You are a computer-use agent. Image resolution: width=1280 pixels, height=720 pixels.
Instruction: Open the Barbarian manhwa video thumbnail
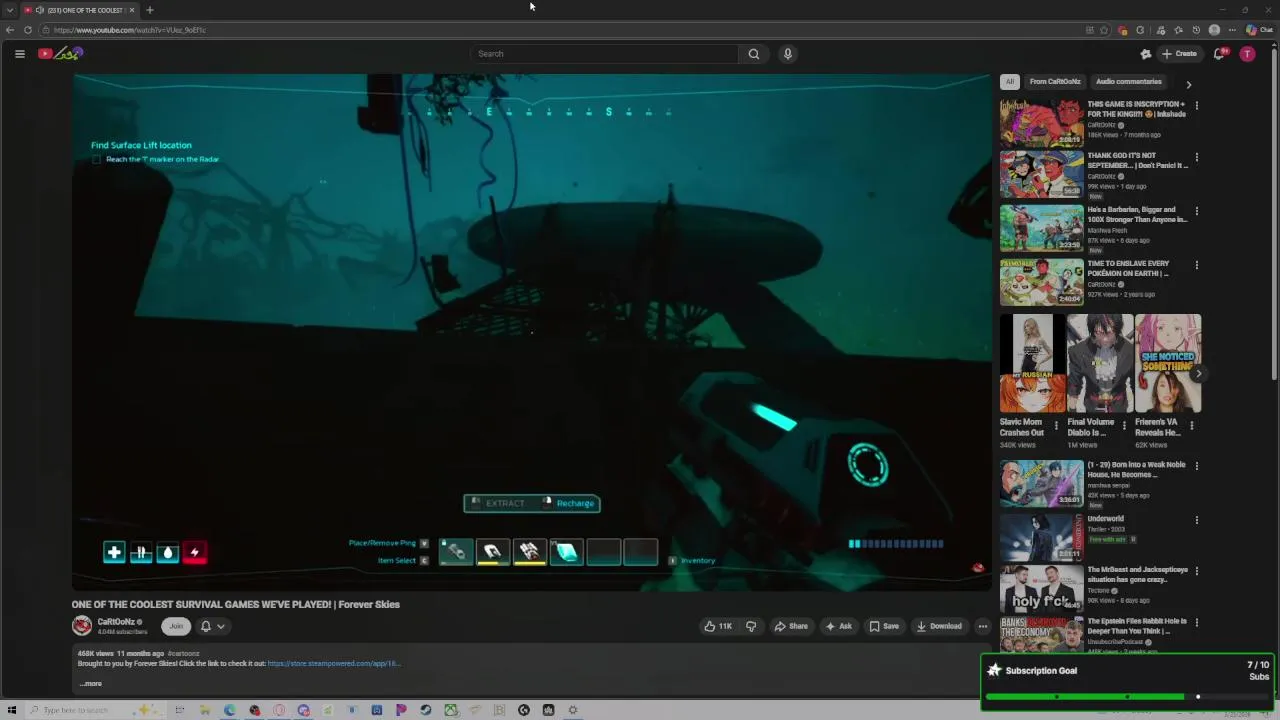(1041, 228)
